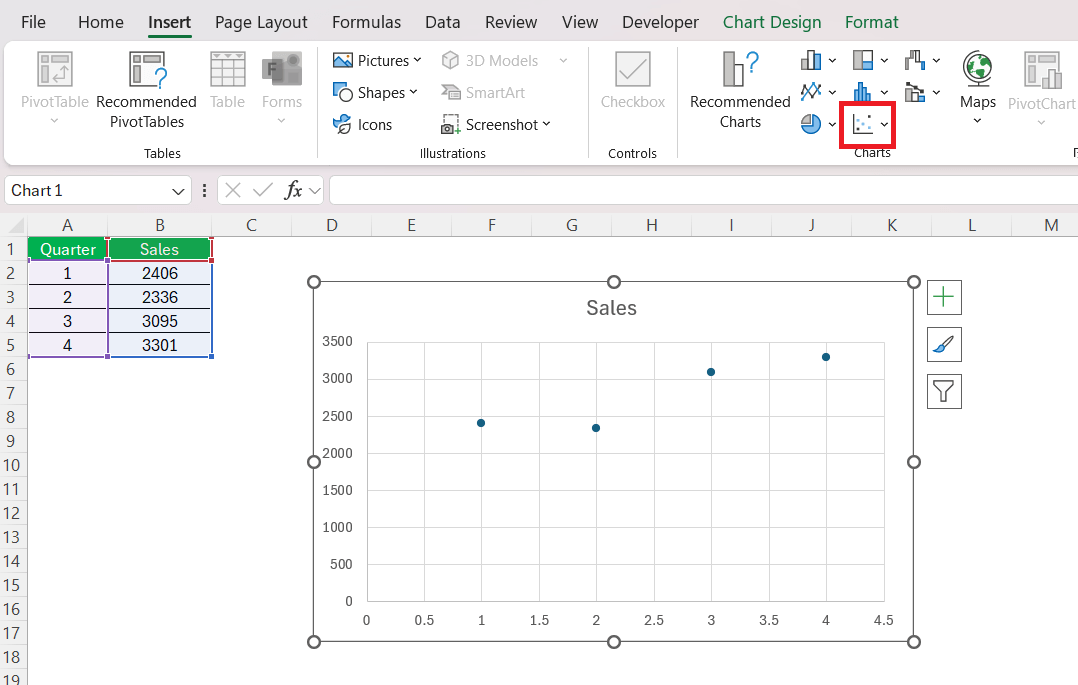
Task: Click the Select All corner button
Action: coord(14,225)
